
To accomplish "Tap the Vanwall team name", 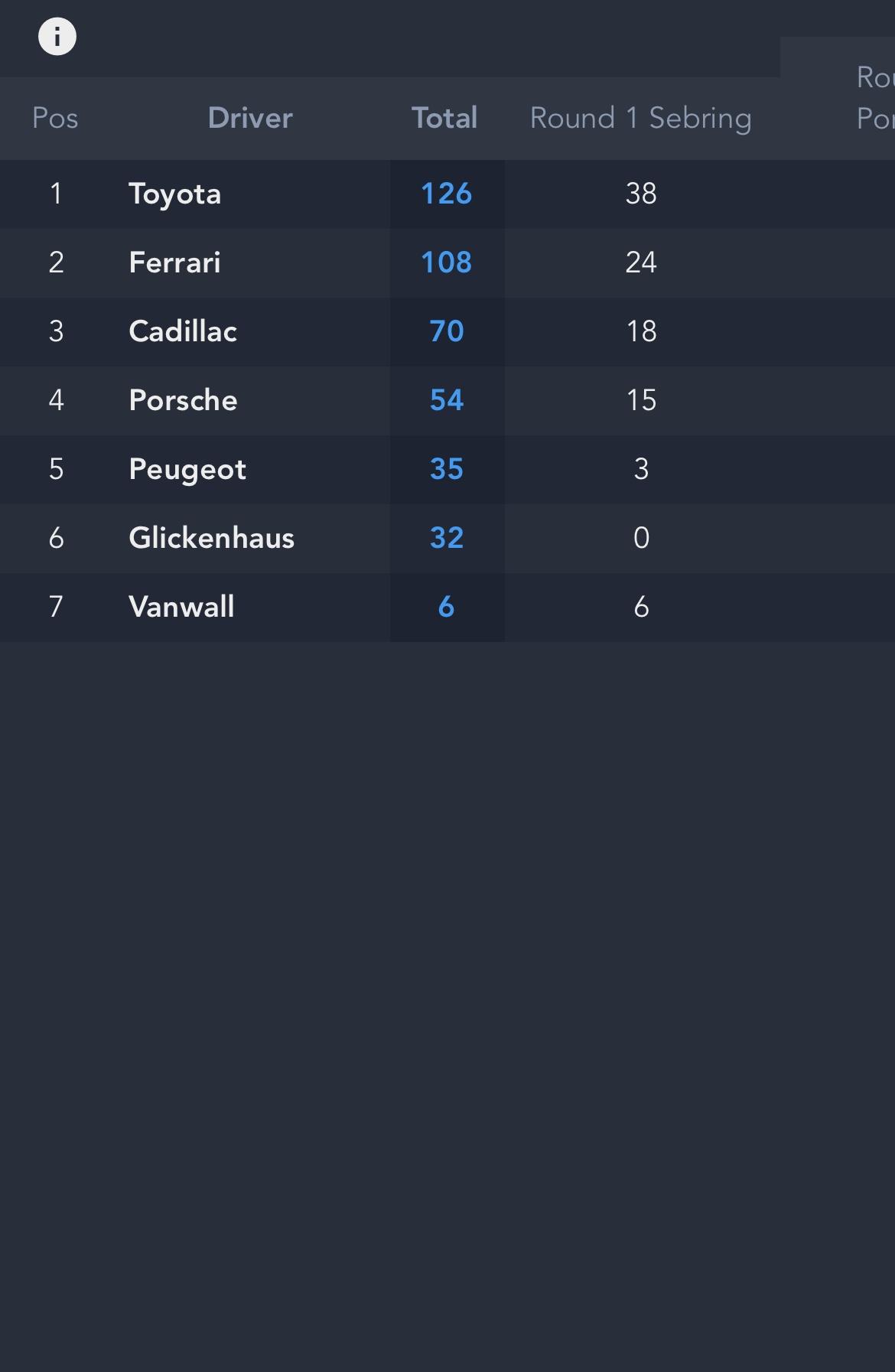I will click(181, 607).
